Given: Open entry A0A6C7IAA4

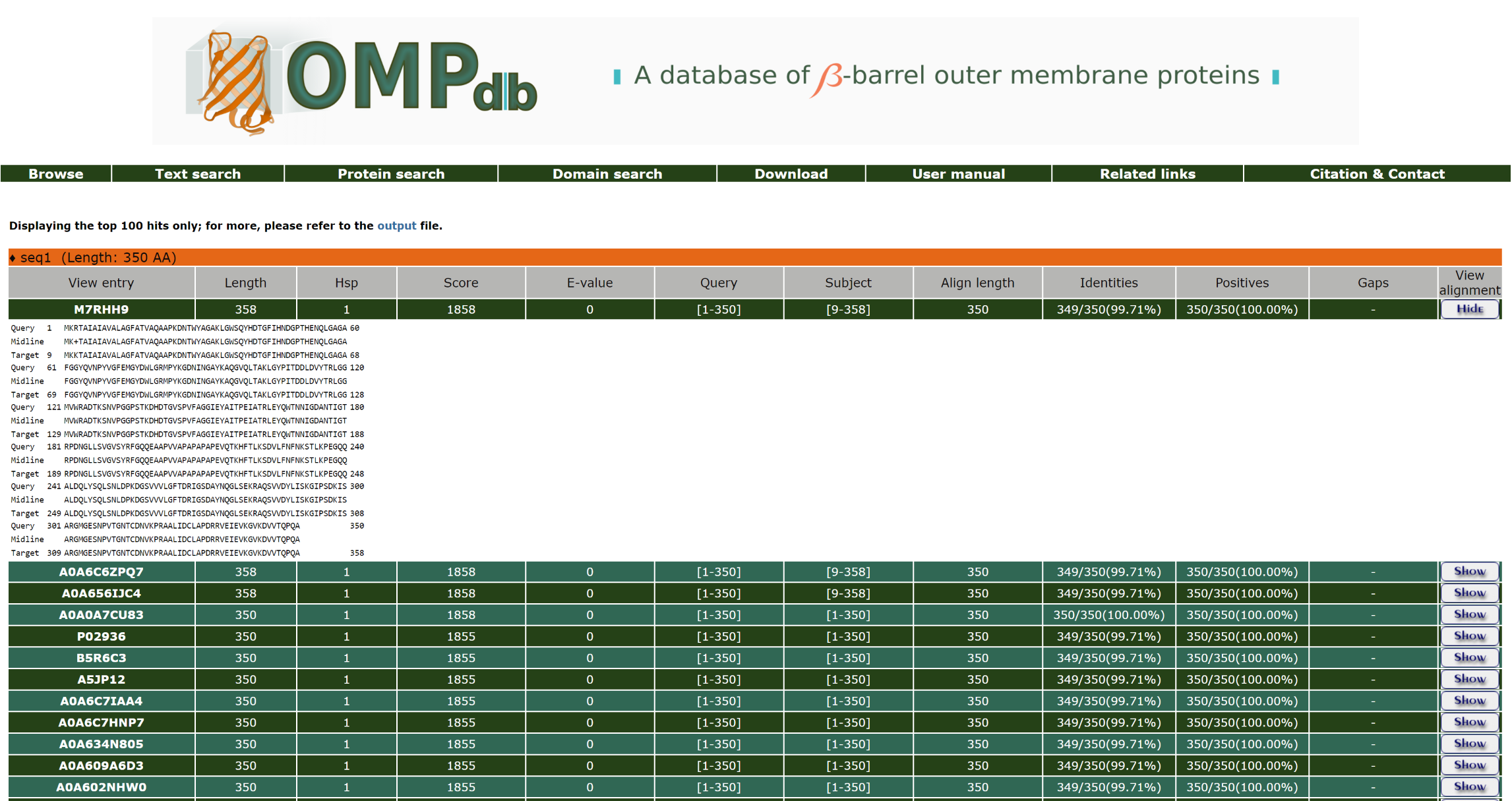Looking at the screenshot, I should [x=101, y=701].
